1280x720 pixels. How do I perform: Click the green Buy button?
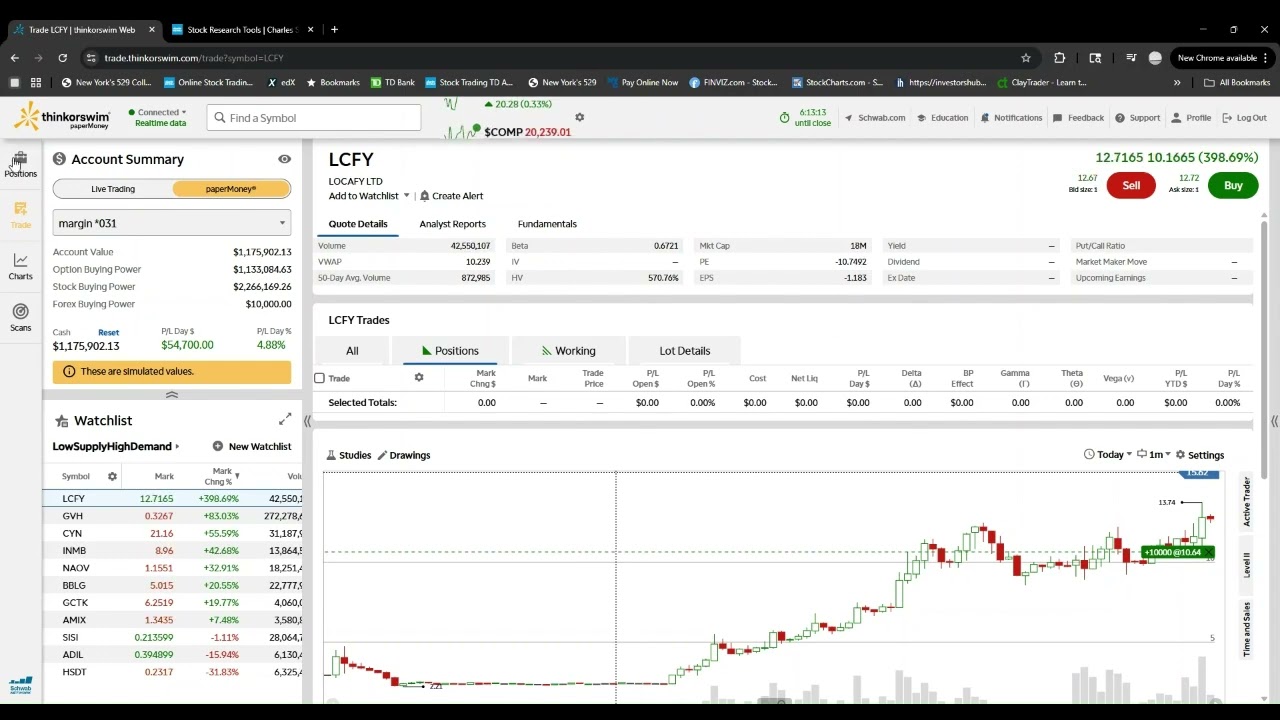pyautogui.click(x=1233, y=186)
